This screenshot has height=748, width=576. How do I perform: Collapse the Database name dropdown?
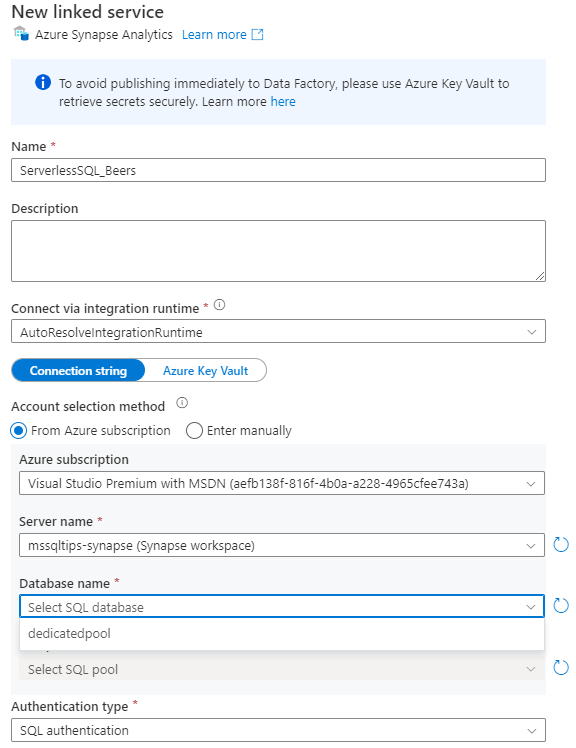coord(282,607)
